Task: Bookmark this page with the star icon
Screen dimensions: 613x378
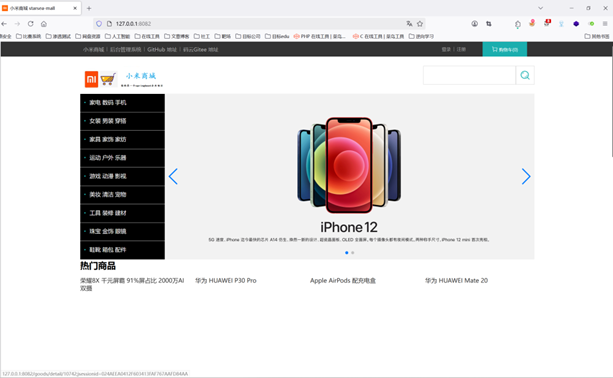Action: pos(420,24)
